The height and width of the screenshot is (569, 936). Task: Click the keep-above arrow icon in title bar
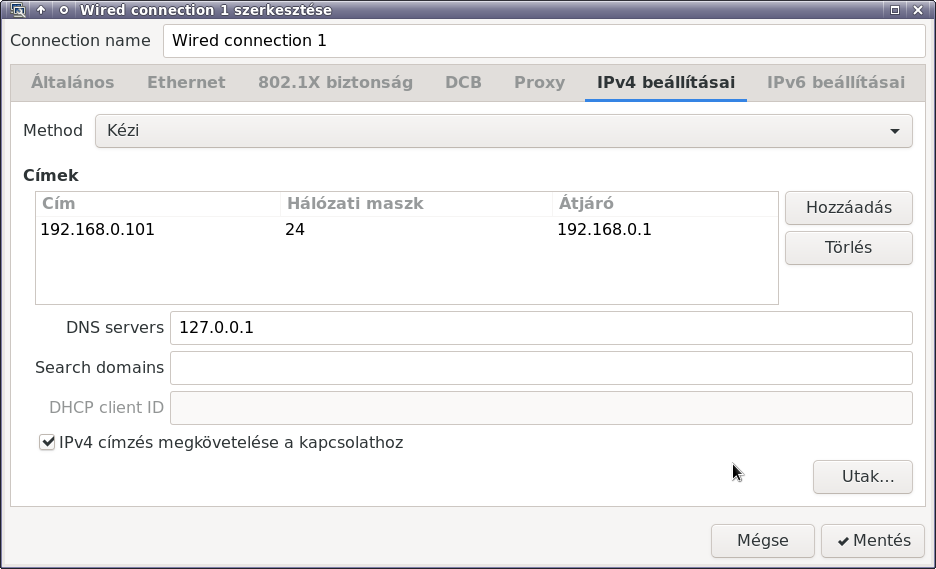coord(41,10)
